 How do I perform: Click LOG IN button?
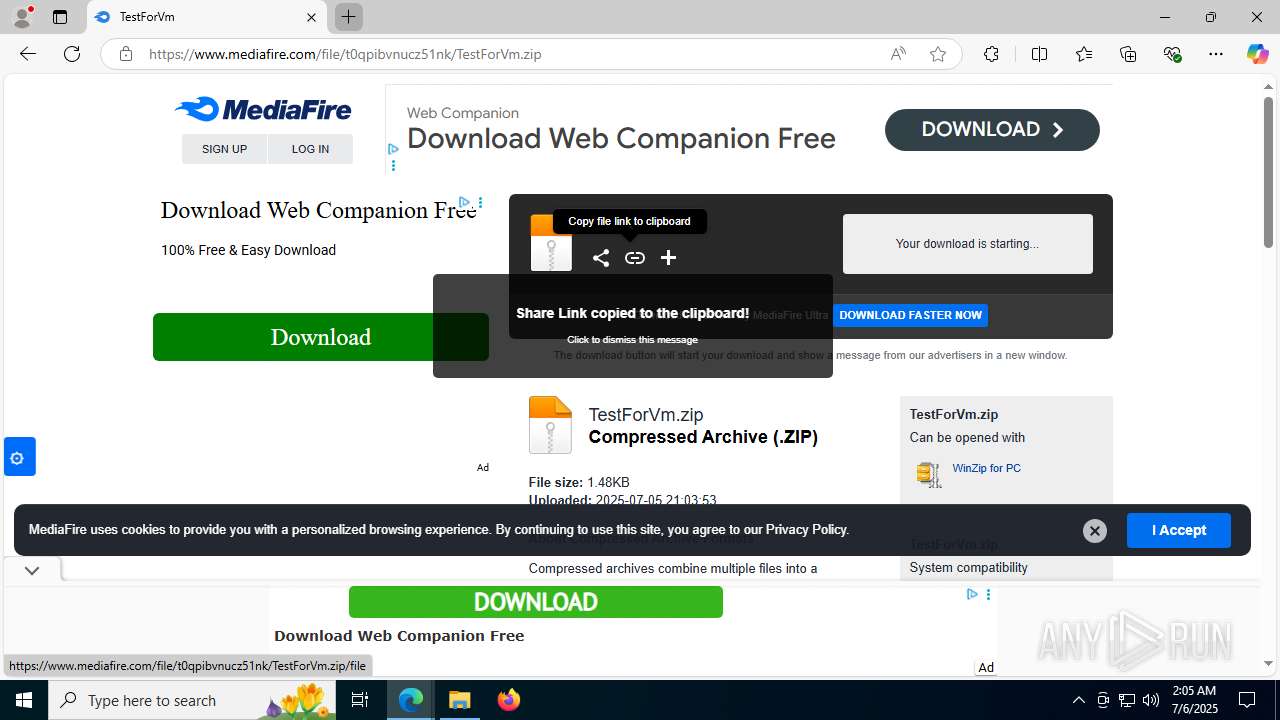tap(310, 149)
